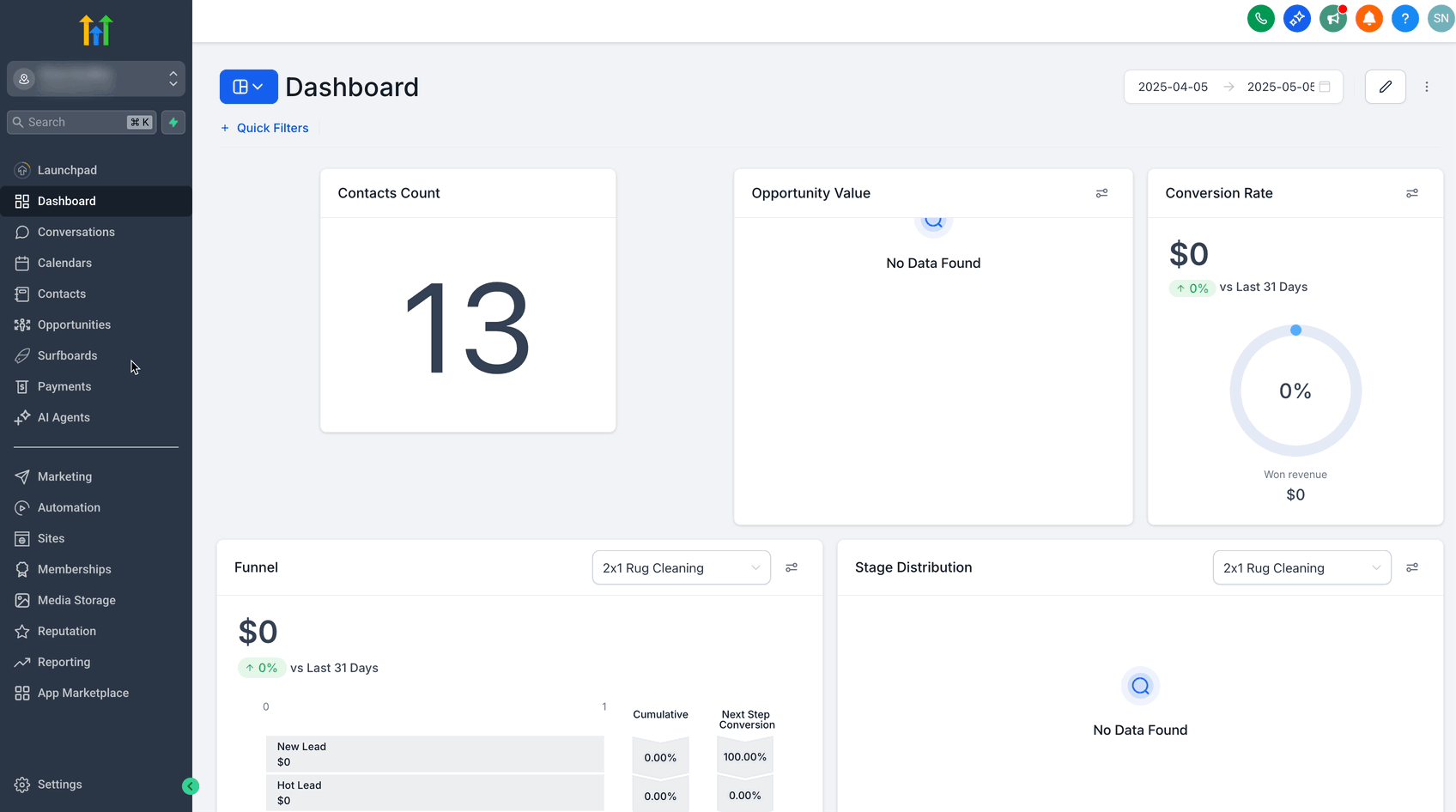Go to Conversations in sidebar
The width and height of the screenshot is (1456, 812).
pyautogui.click(x=76, y=232)
